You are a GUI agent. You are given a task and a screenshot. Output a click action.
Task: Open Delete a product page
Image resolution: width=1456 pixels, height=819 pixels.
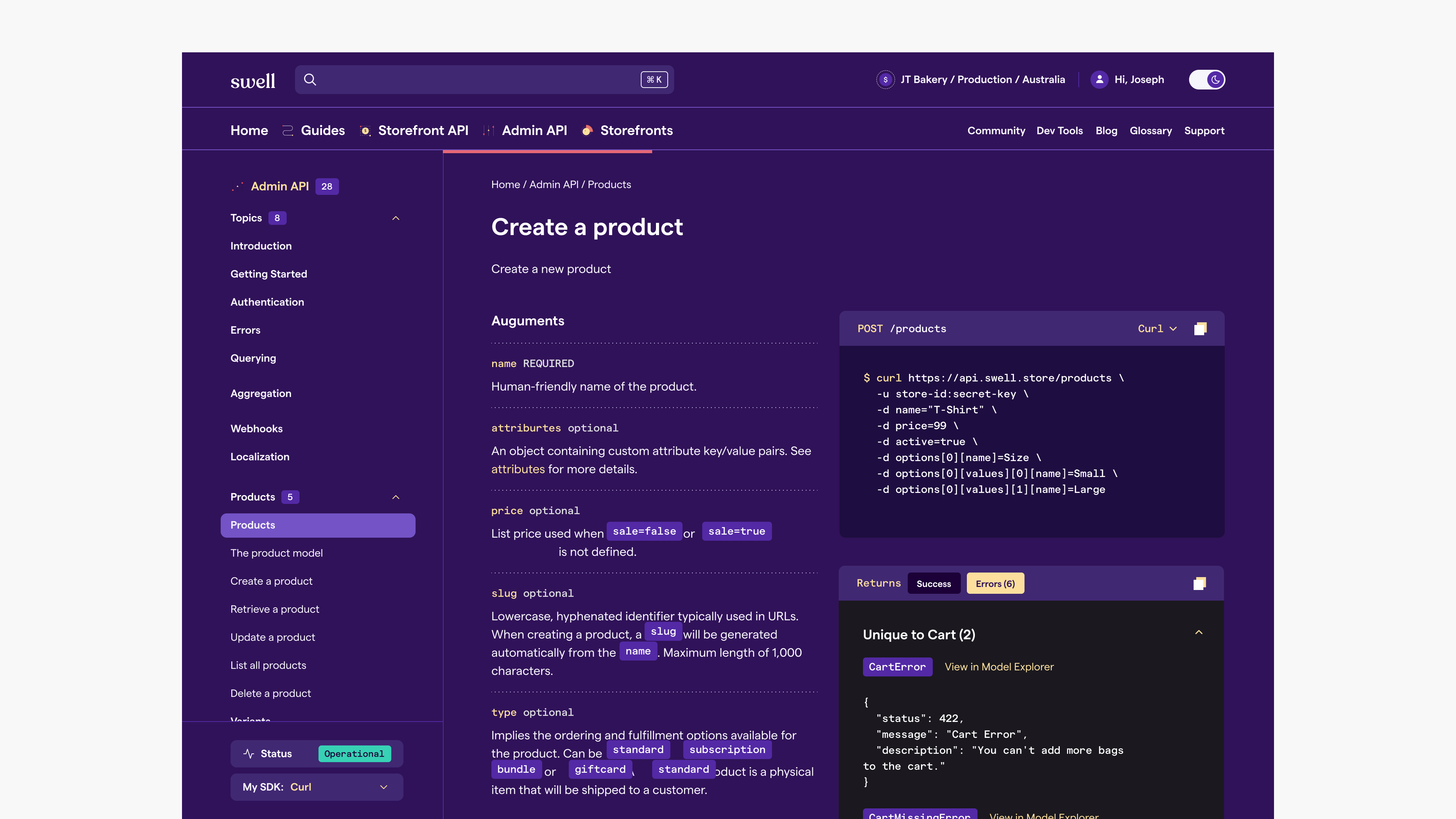(x=270, y=693)
